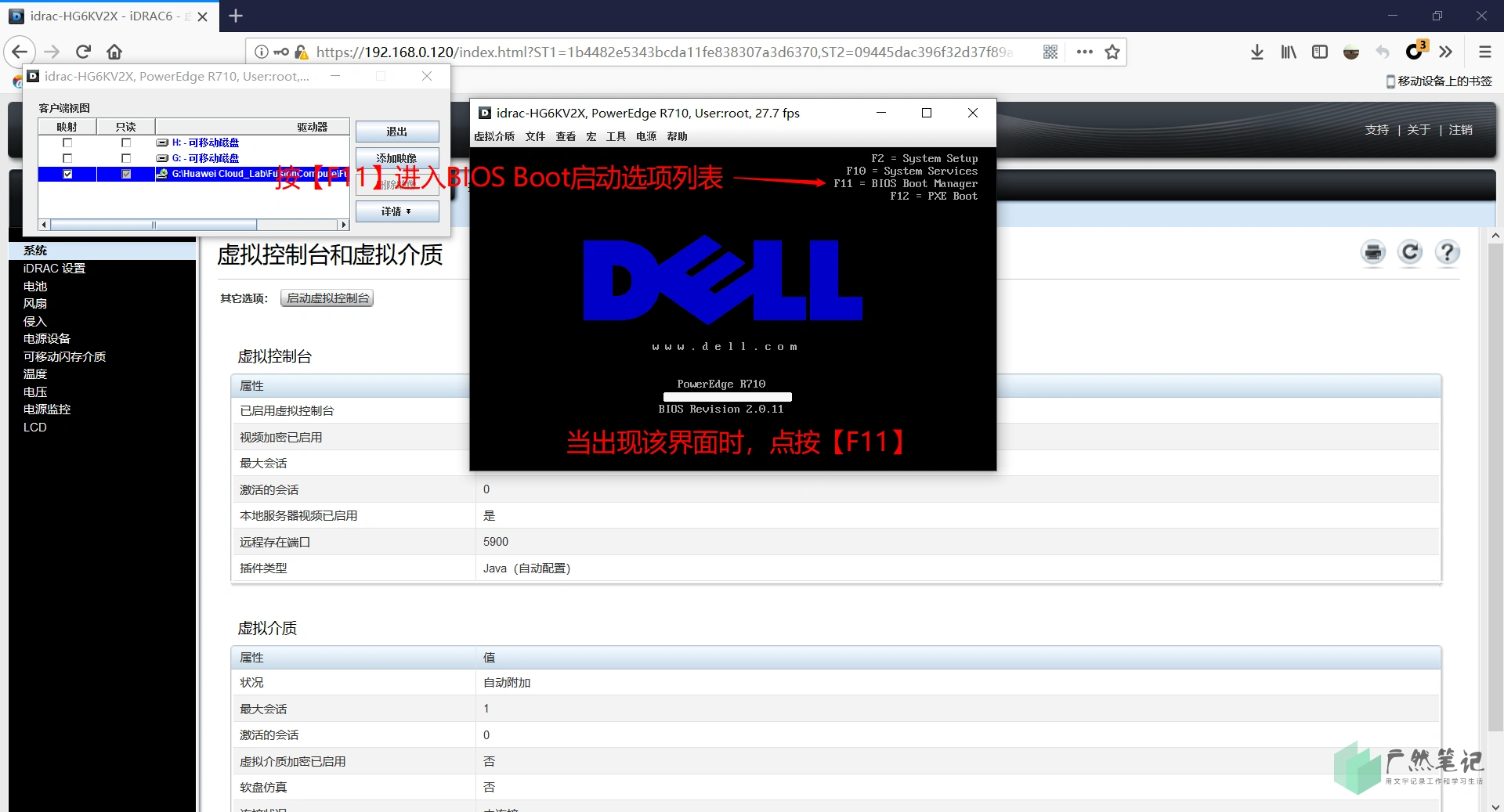
Task: Click the undo arrow icon in browser toolbar
Action: 1383,52
